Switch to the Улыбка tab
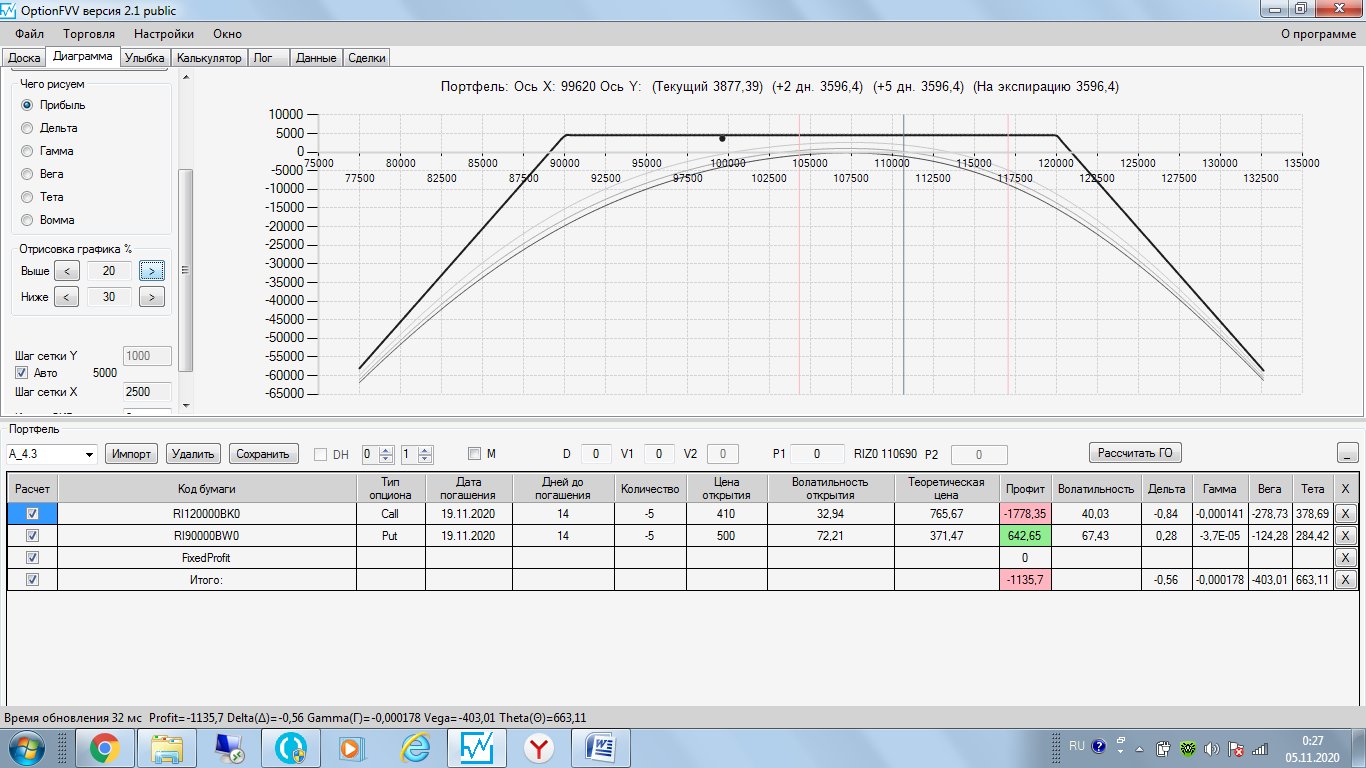This screenshot has width=1366, height=768. (144, 58)
